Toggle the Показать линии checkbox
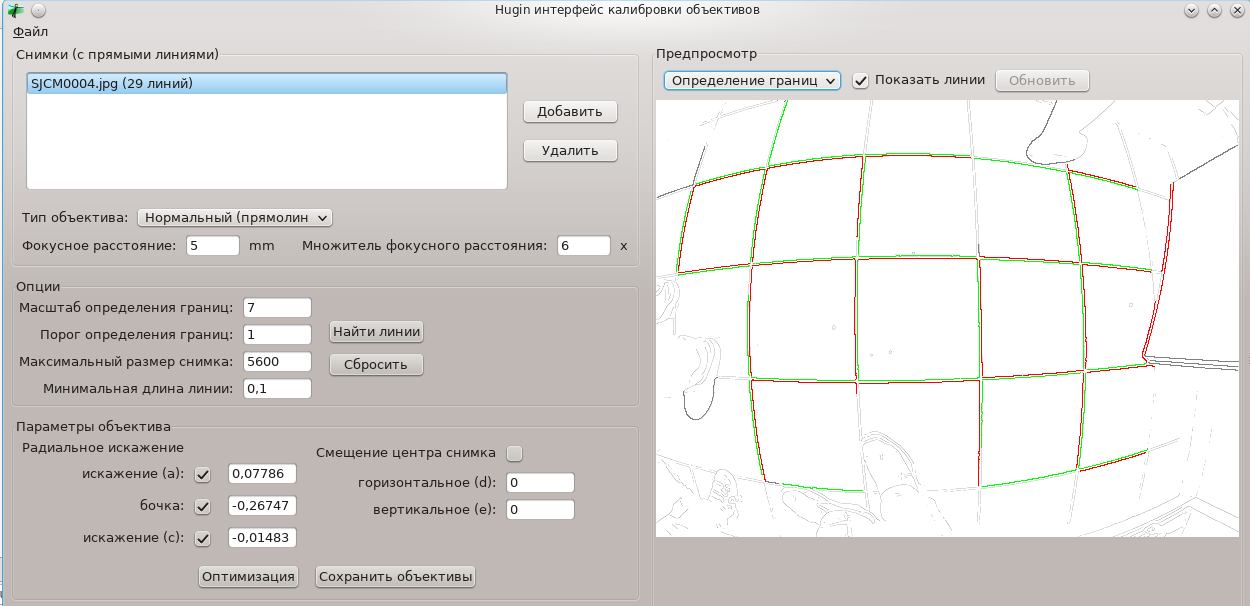1250x606 pixels. point(860,80)
